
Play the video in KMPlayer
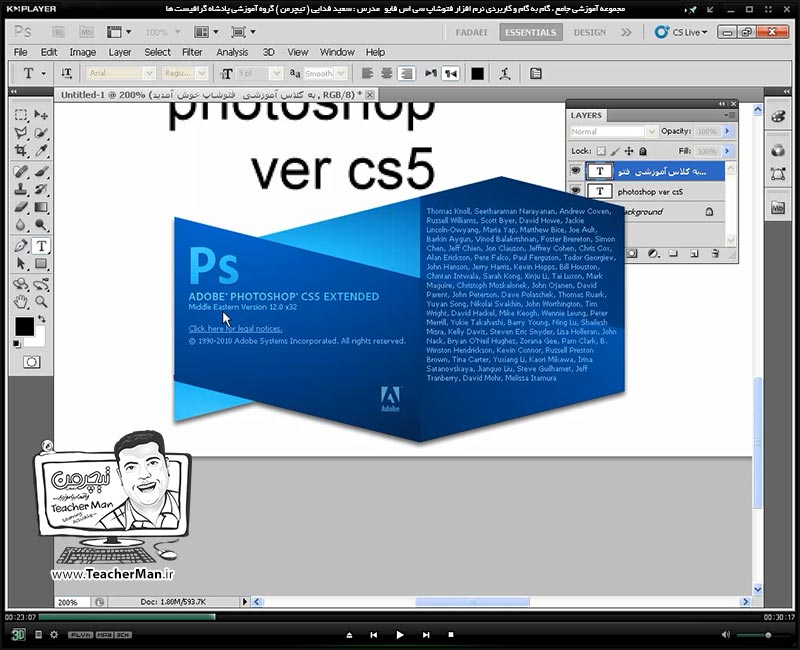399,635
